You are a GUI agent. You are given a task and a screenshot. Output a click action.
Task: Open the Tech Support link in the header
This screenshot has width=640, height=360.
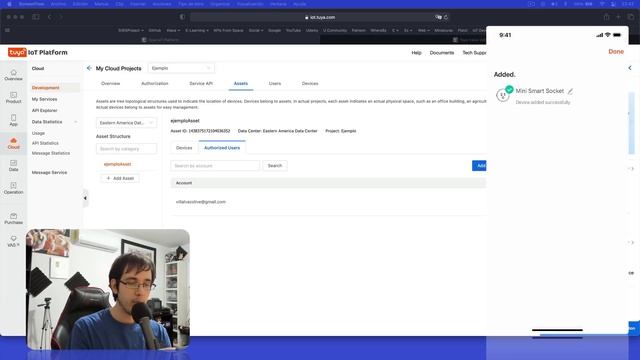click(x=474, y=53)
